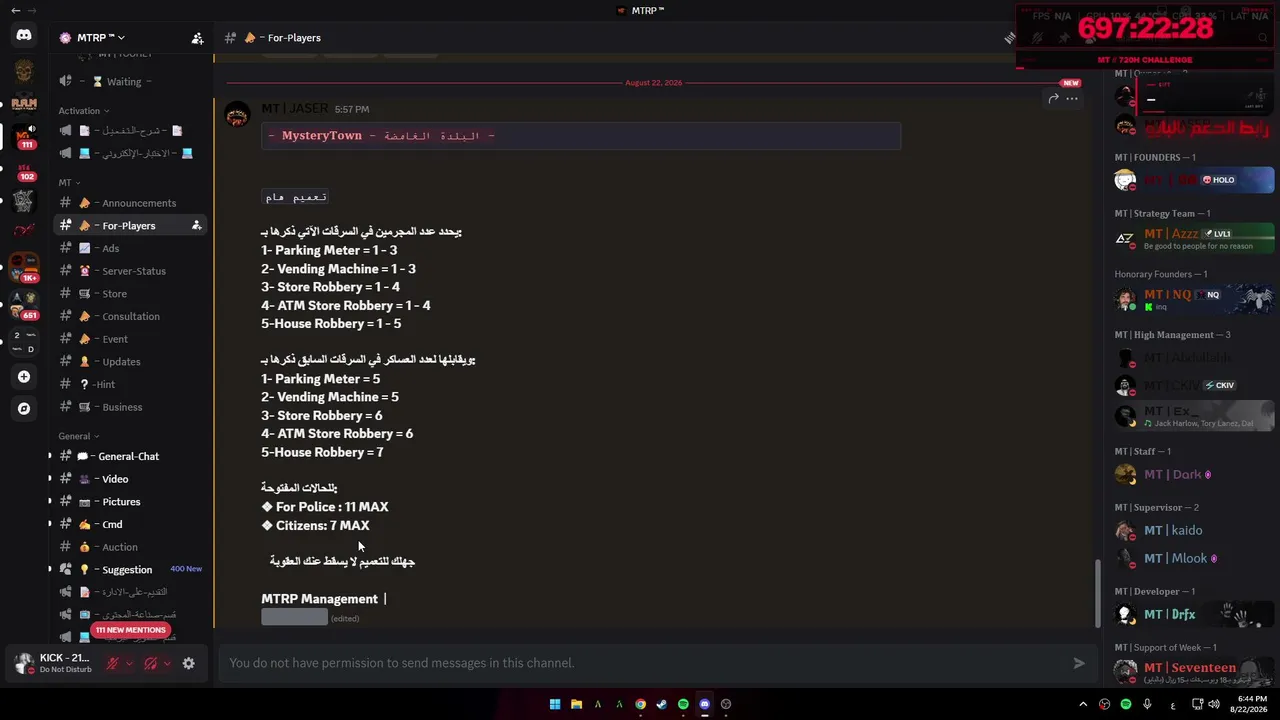Open the General-Chat channel
Screen dimensions: 1280x720
tap(131, 456)
